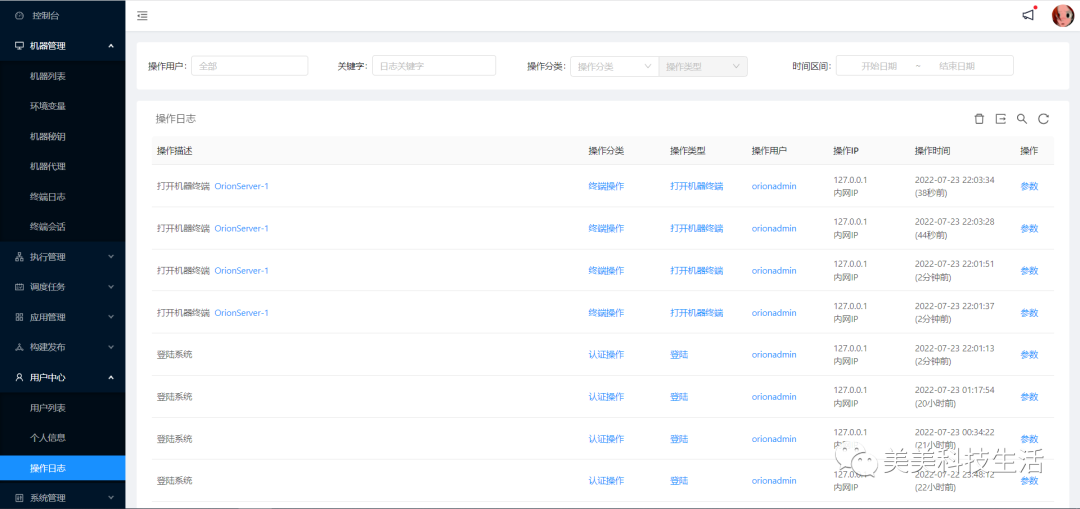
Task: Expand the 构建发布 menu group
Action: [x=63, y=347]
